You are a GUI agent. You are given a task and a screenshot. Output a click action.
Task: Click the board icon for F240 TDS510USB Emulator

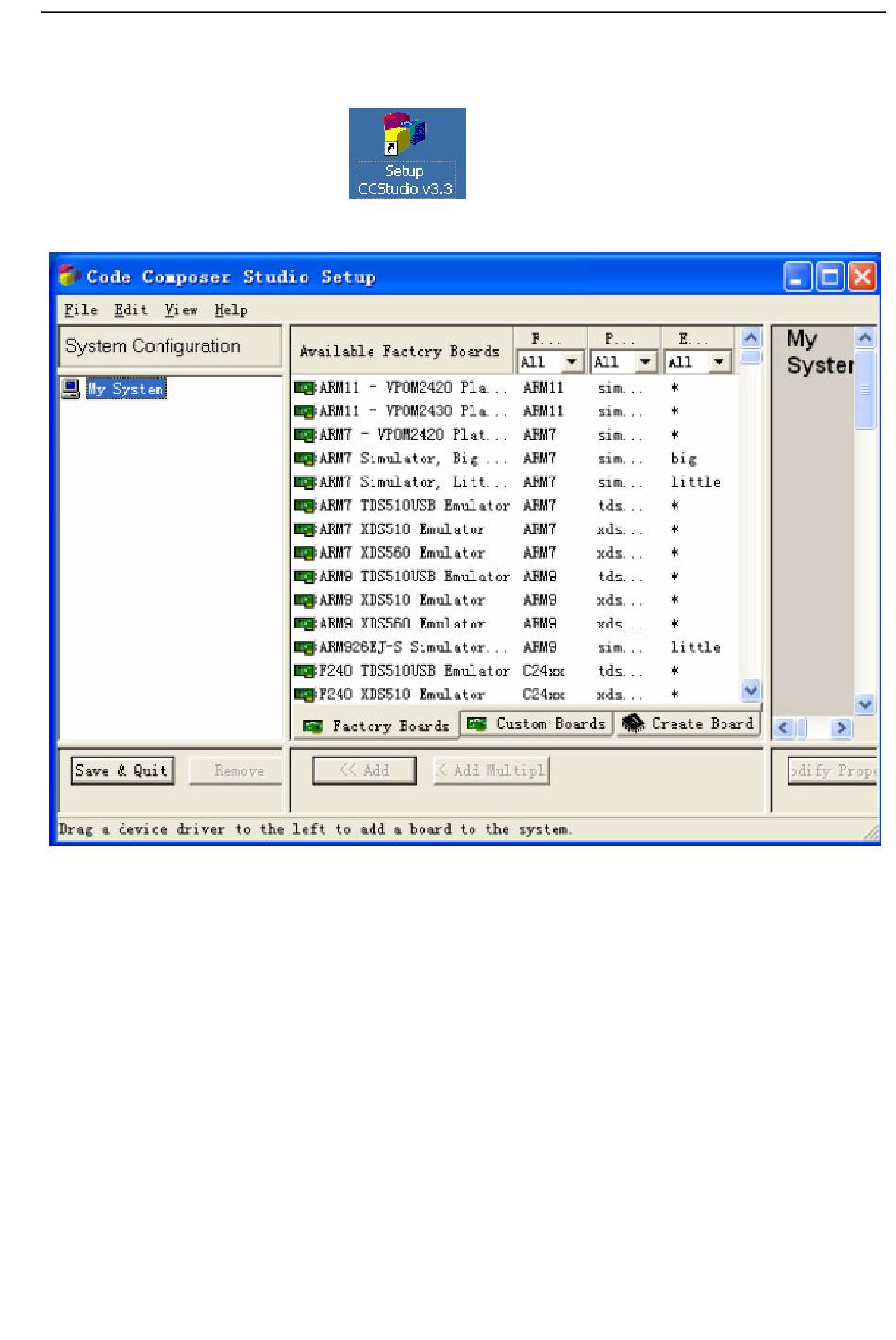click(x=305, y=671)
